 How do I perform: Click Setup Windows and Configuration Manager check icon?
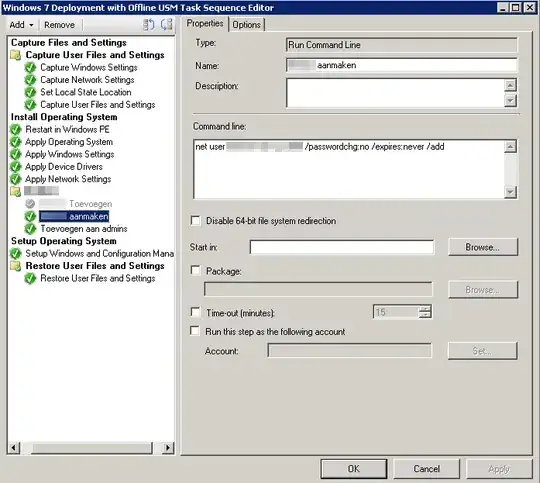click(15, 254)
